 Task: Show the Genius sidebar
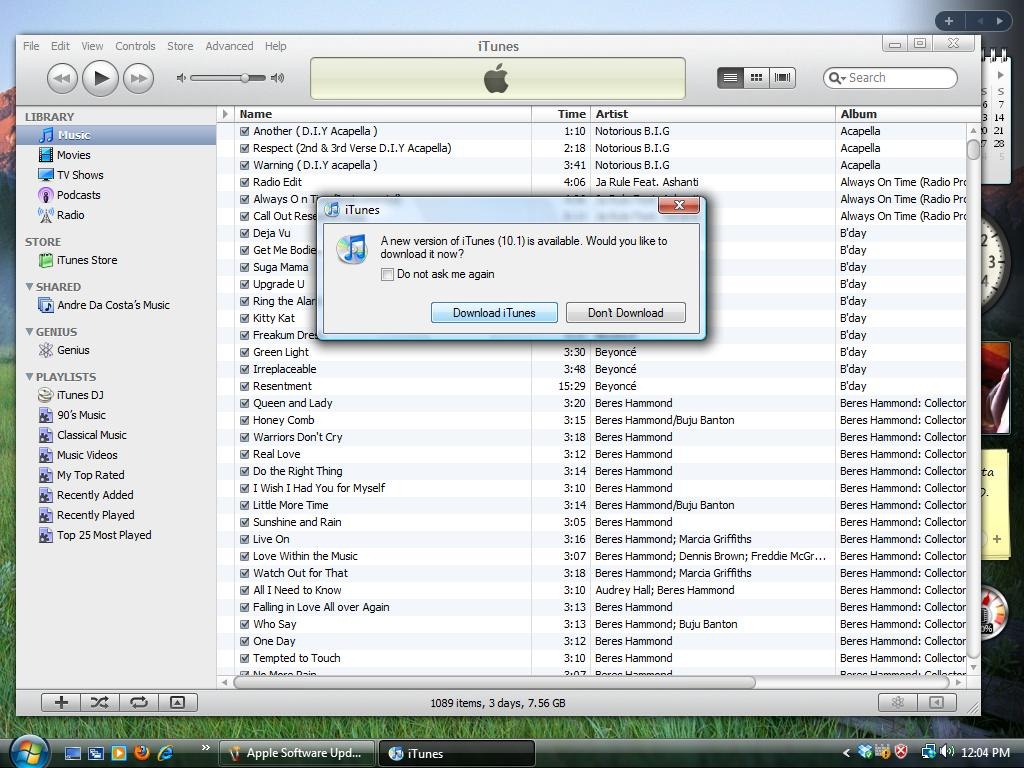coord(936,703)
